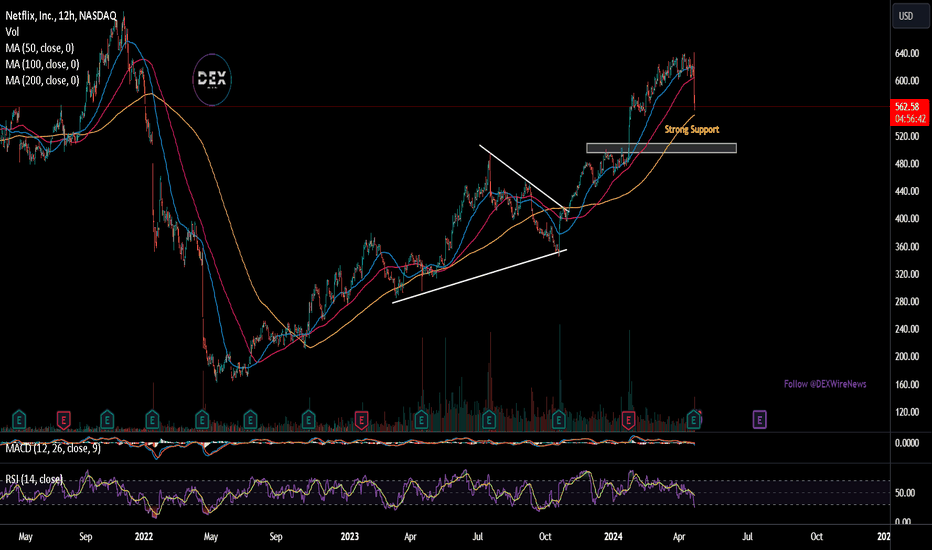Select the Vol indicator legend

pos(12,32)
